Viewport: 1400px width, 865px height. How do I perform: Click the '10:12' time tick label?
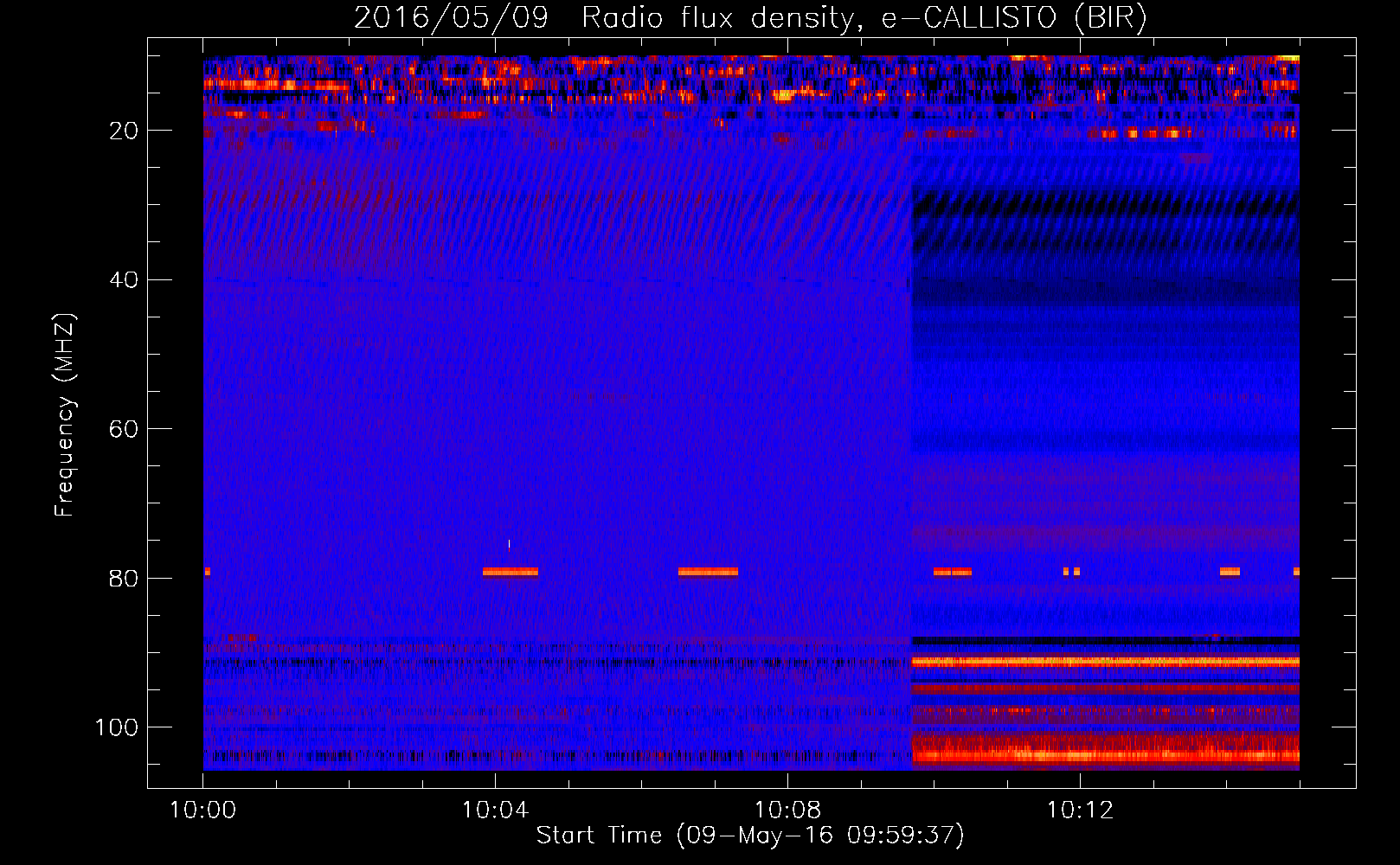tap(1080, 811)
